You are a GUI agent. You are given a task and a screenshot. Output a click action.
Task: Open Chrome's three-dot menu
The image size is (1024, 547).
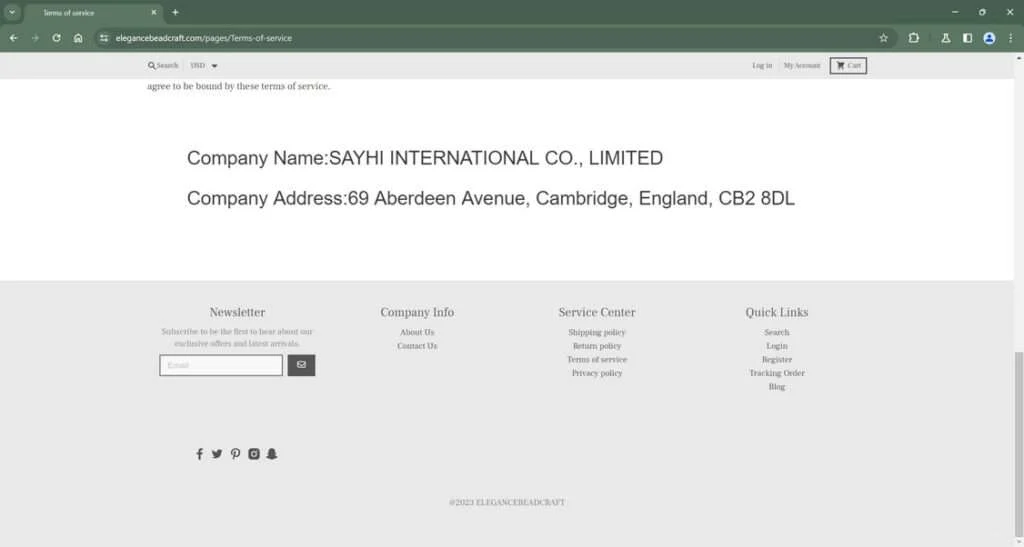point(1010,38)
